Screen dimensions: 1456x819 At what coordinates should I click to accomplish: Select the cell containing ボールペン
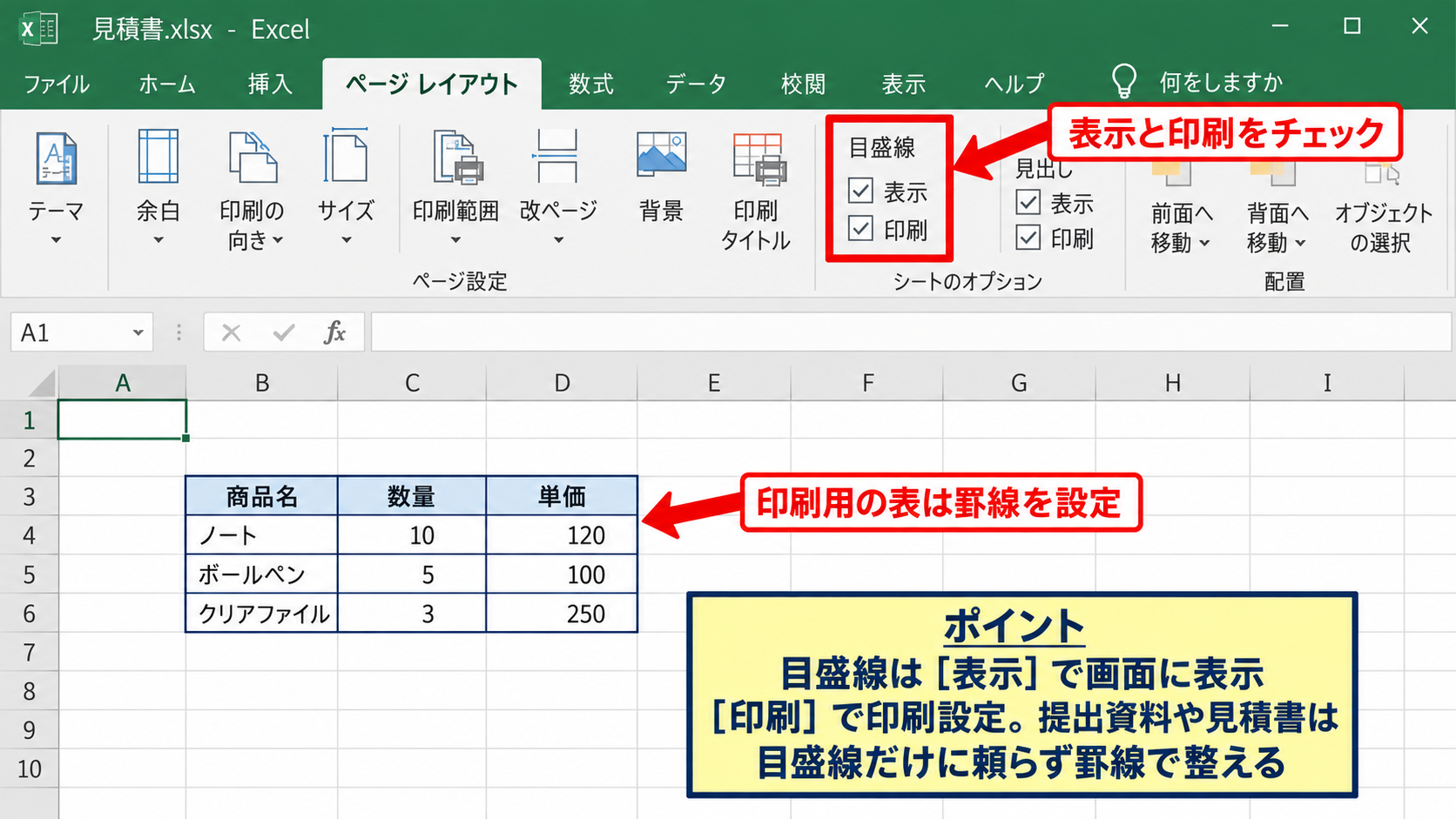(x=261, y=574)
